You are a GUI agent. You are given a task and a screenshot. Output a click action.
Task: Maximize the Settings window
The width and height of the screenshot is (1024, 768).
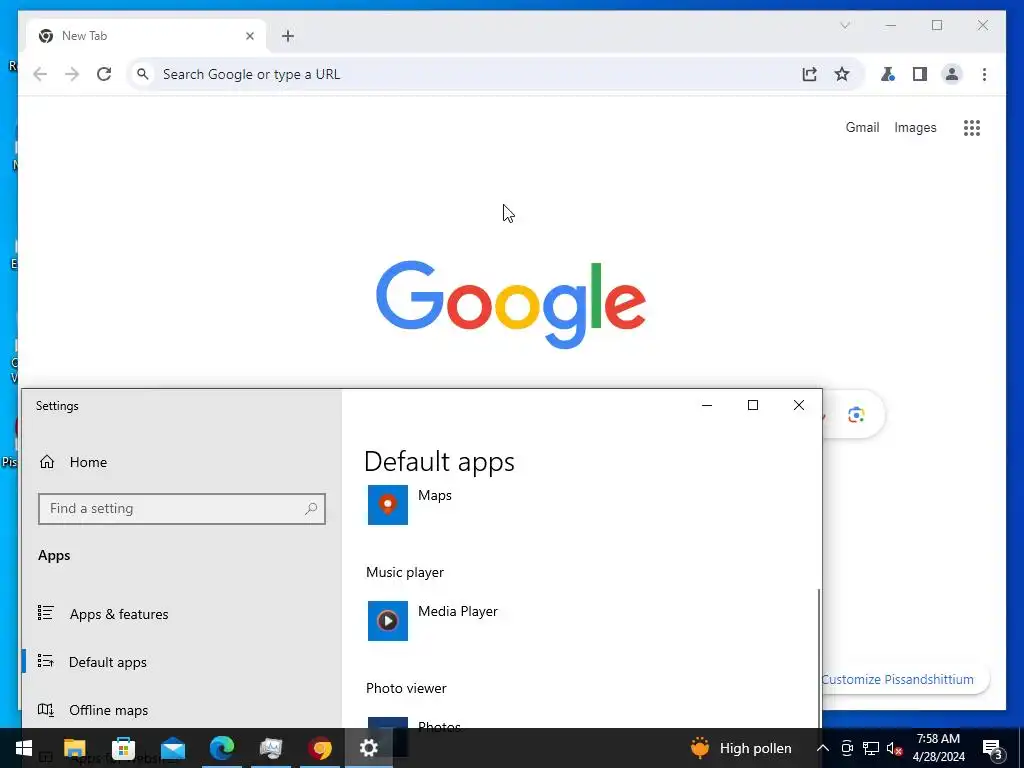point(752,405)
